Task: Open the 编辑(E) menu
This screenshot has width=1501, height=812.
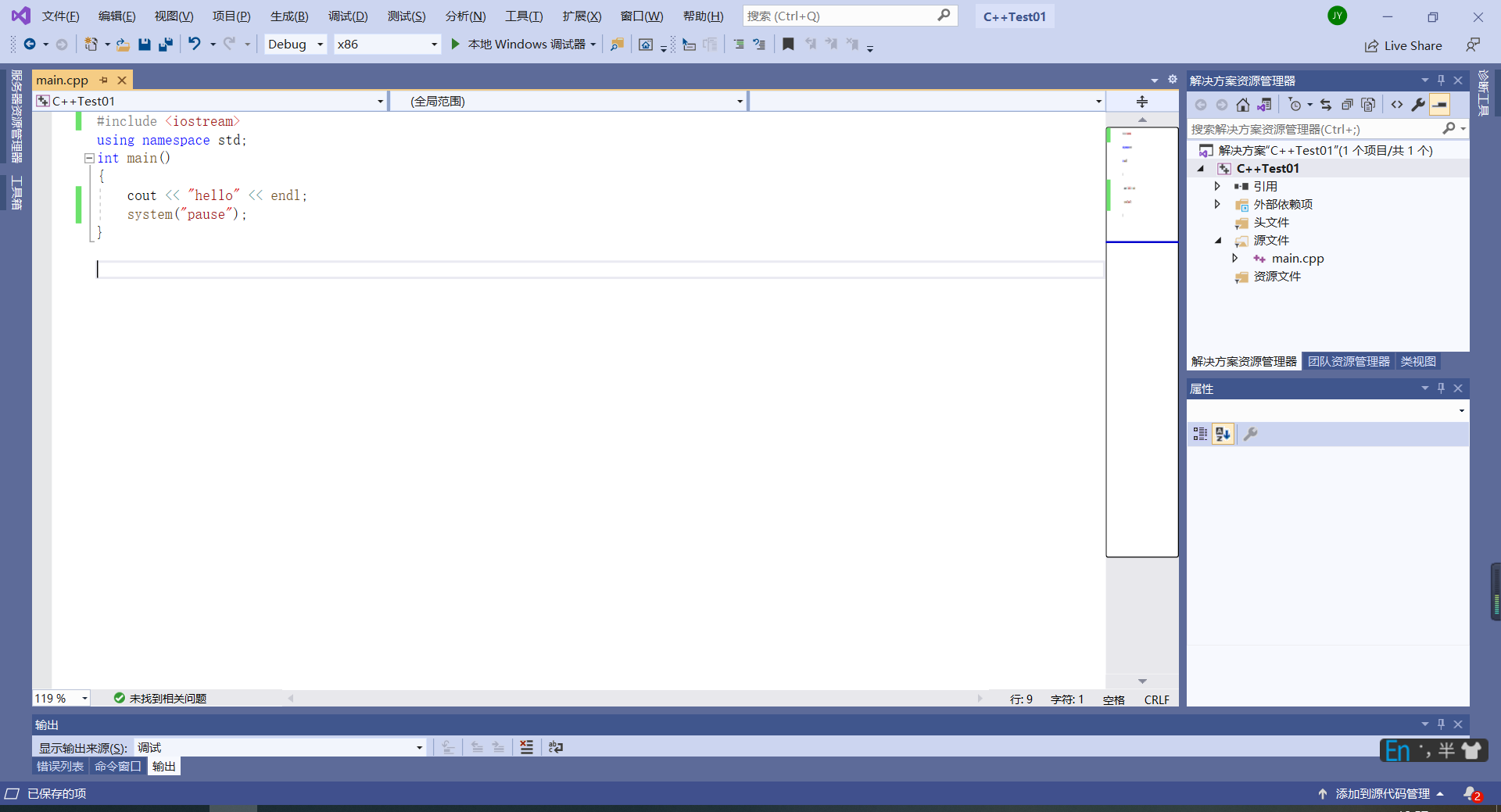Action: click(x=116, y=16)
